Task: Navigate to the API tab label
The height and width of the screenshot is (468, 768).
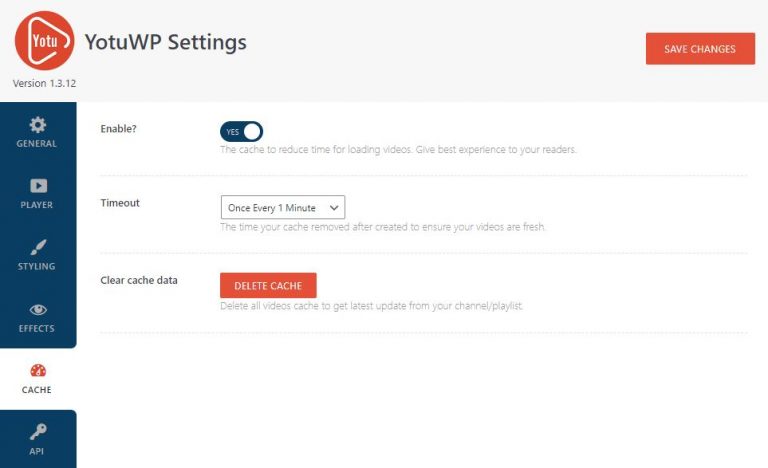Action: 37,451
